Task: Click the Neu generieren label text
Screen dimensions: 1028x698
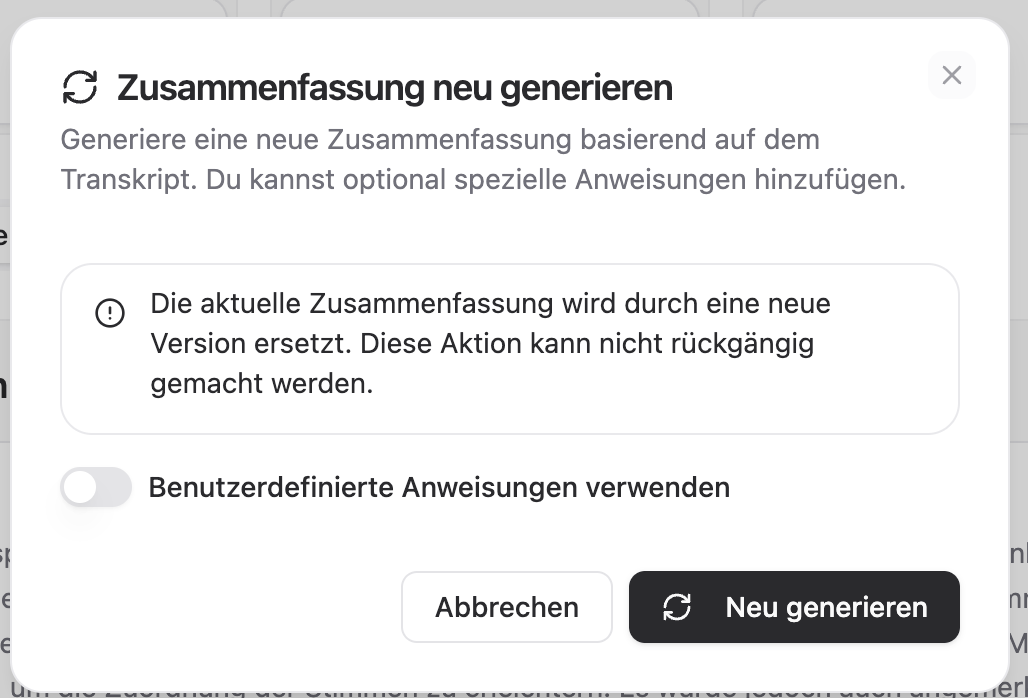Action: point(826,608)
